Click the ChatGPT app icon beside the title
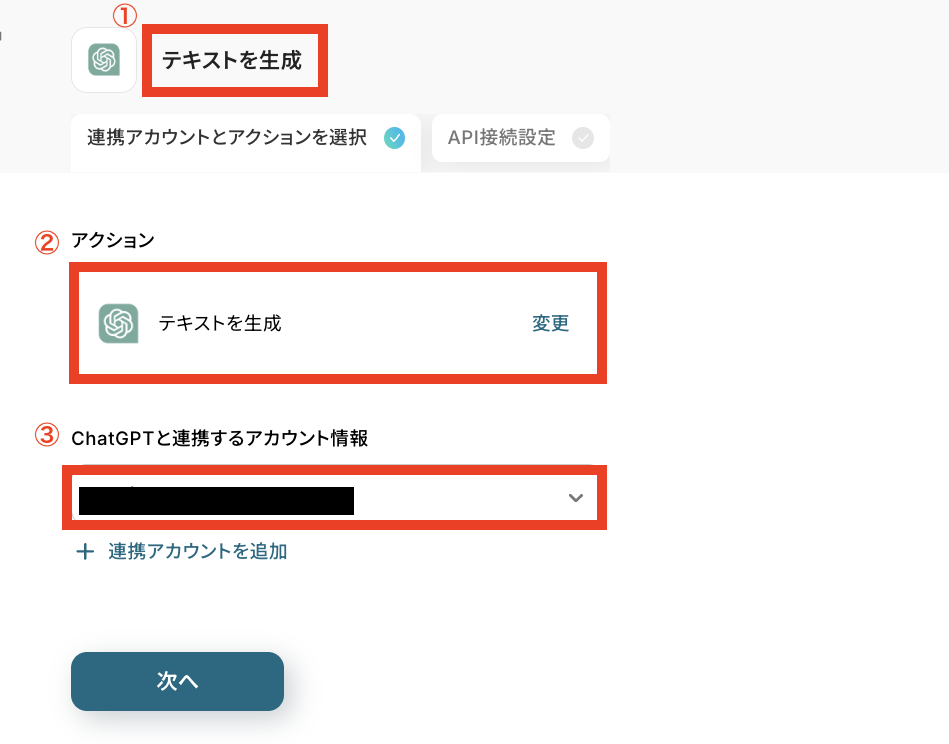 [x=104, y=60]
